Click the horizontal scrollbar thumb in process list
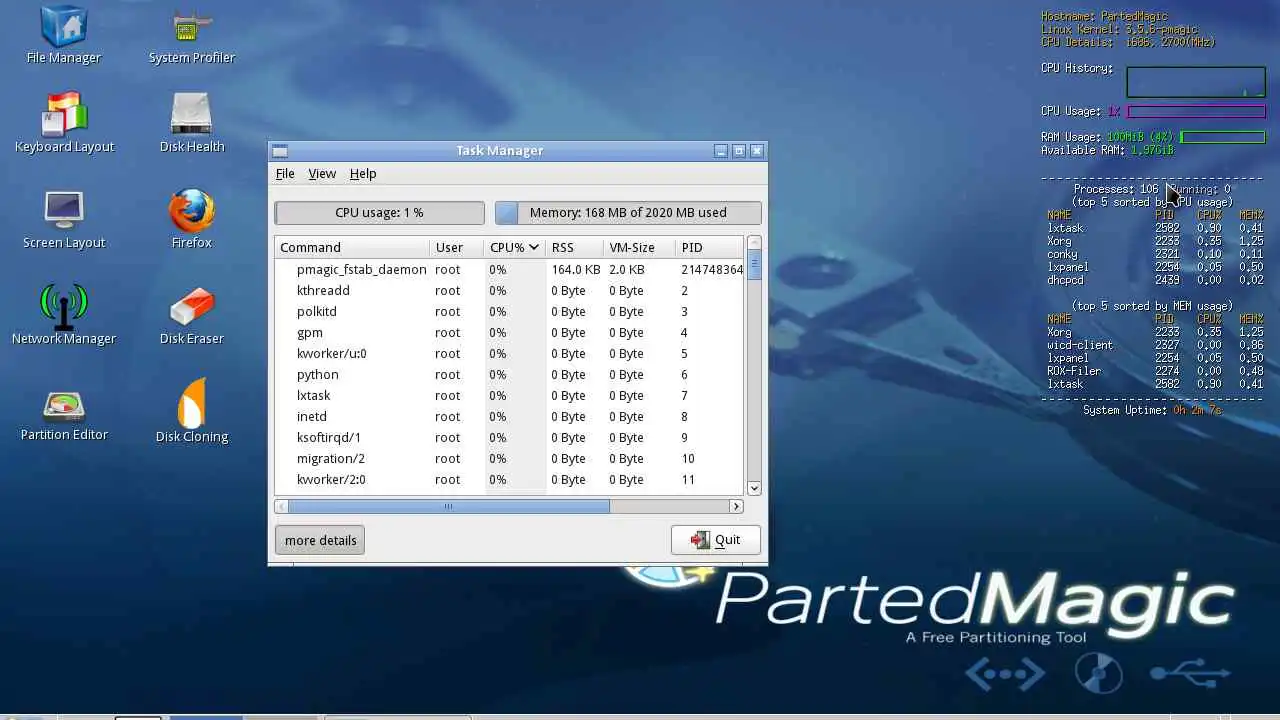Screen dimensions: 1280x720 [x=448, y=506]
